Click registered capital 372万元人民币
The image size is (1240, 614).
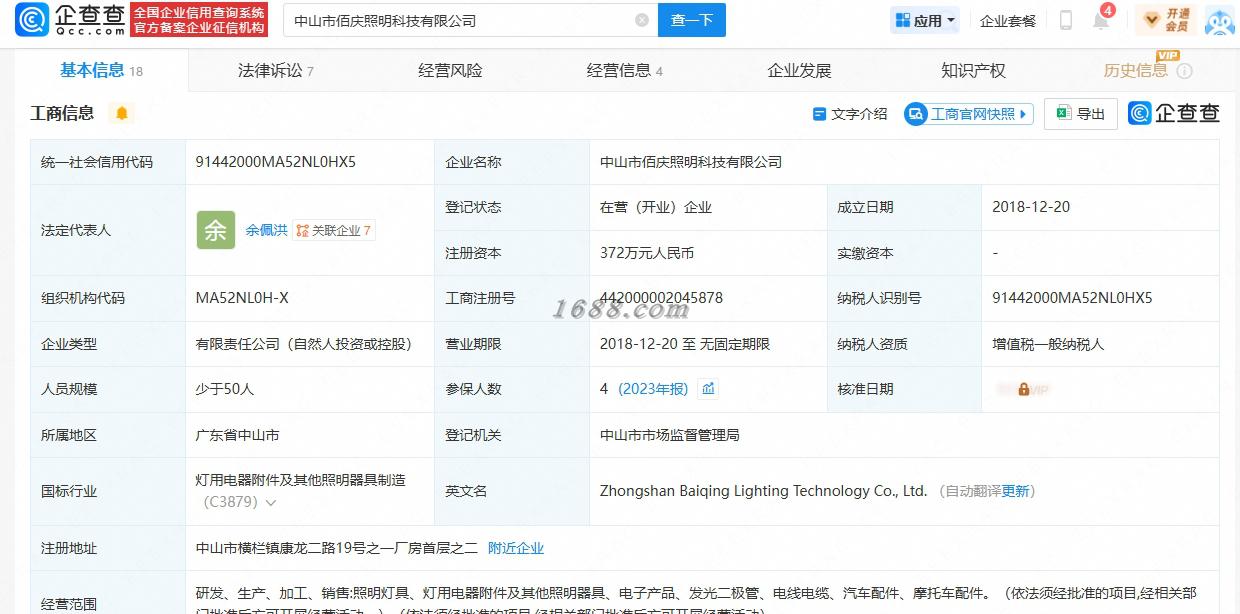click(x=647, y=253)
